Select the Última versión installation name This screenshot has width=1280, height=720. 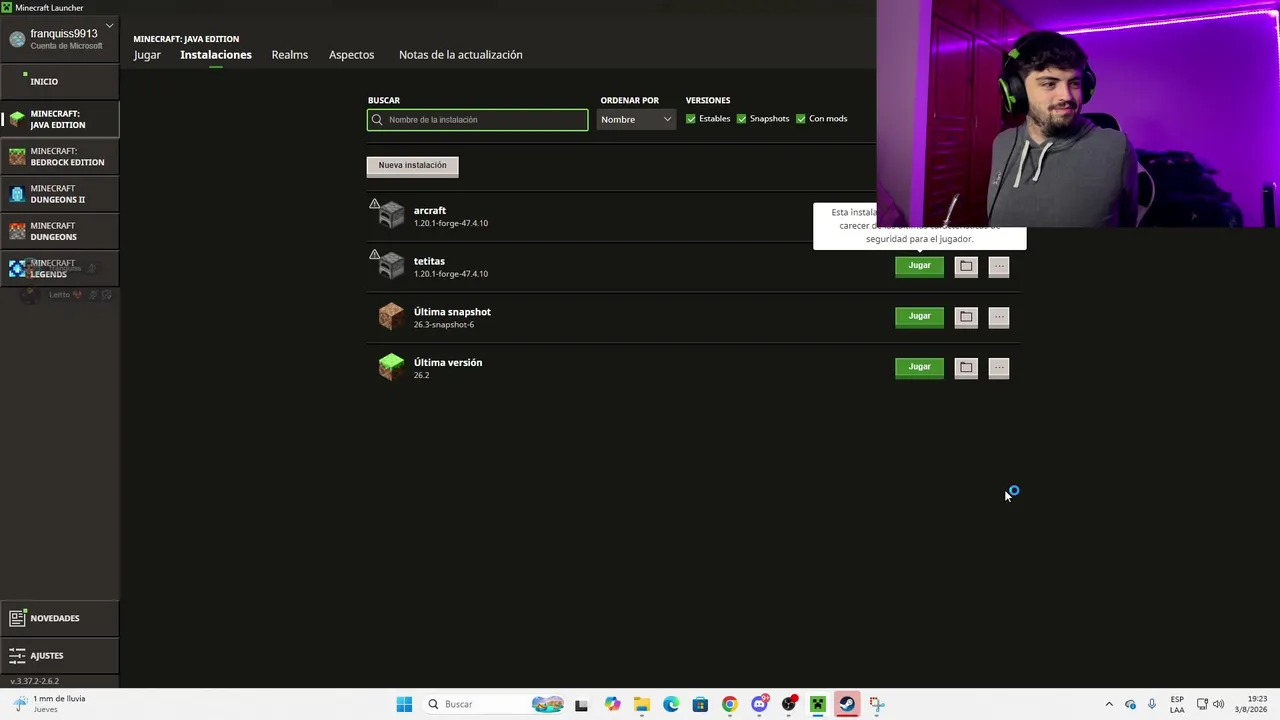click(x=448, y=363)
